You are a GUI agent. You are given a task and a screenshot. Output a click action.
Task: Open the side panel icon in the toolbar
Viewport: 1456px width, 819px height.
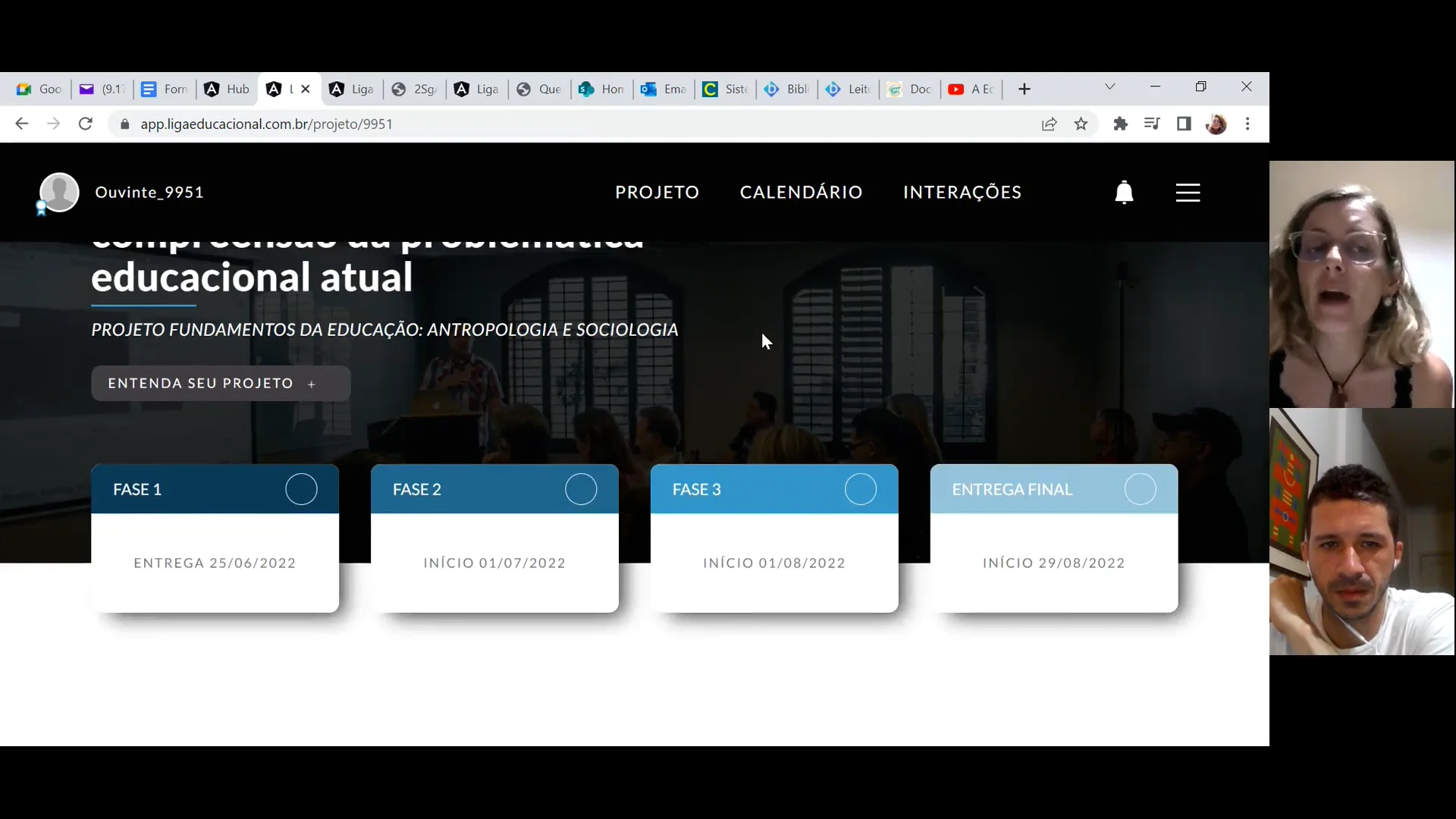coord(1185,124)
